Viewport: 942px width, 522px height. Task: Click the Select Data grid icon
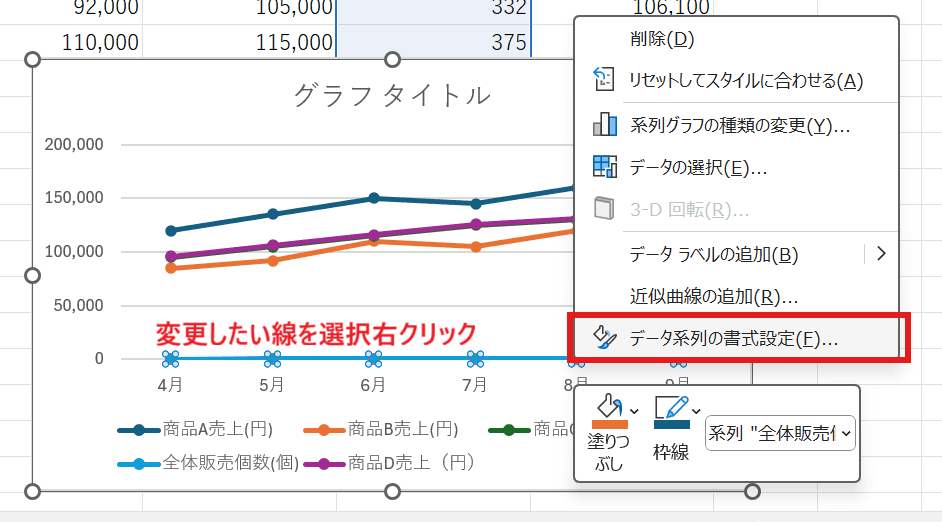604,167
